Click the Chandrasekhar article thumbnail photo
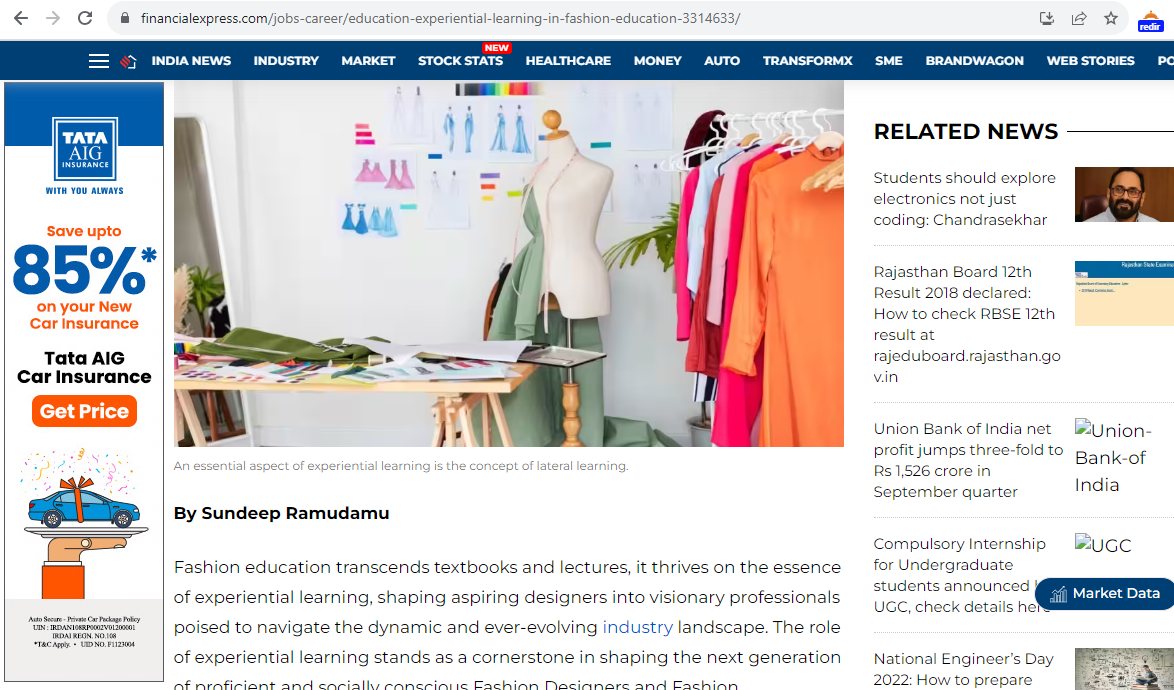1174x690 pixels. [x=1124, y=195]
